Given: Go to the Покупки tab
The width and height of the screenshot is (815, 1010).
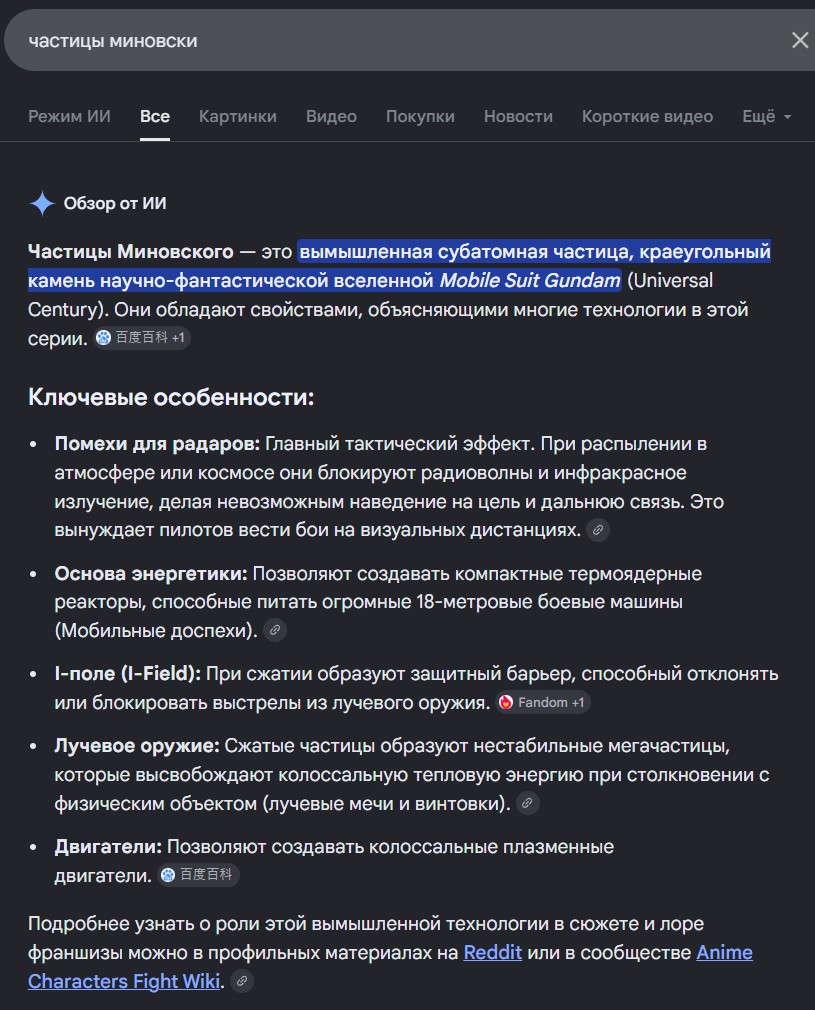Looking at the screenshot, I should click(420, 117).
